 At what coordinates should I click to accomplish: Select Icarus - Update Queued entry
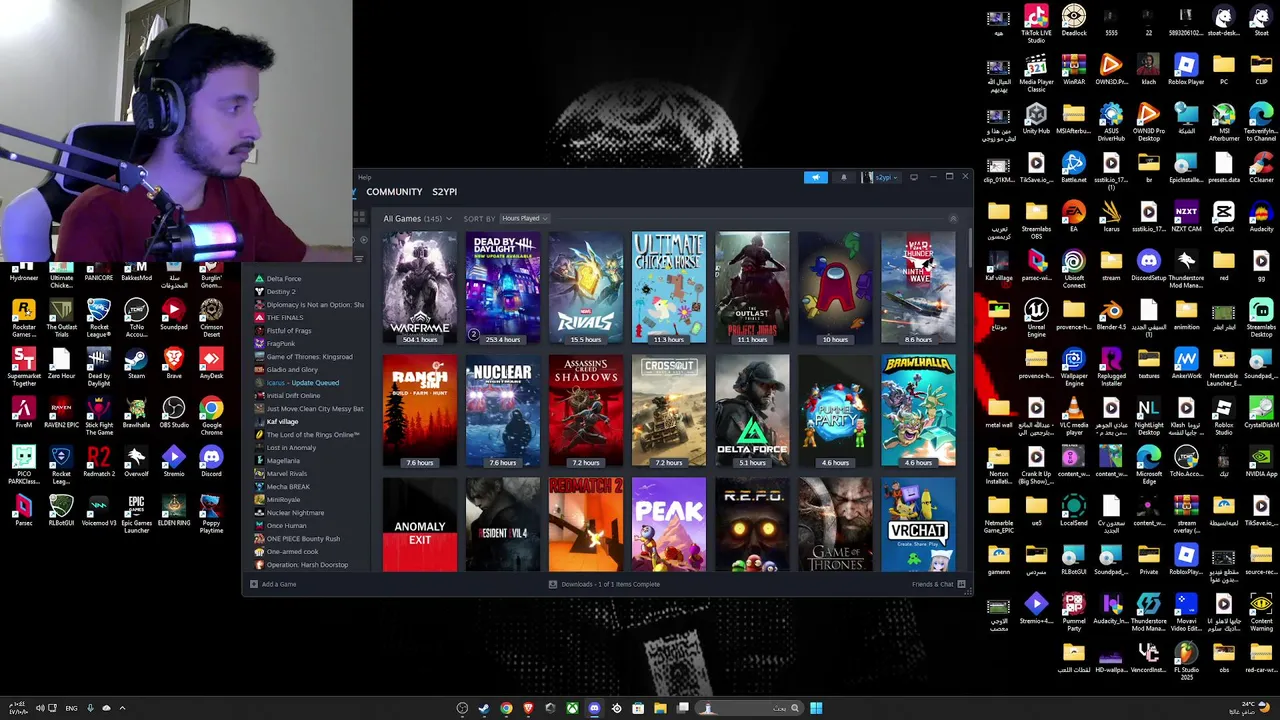(x=302, y=383)
